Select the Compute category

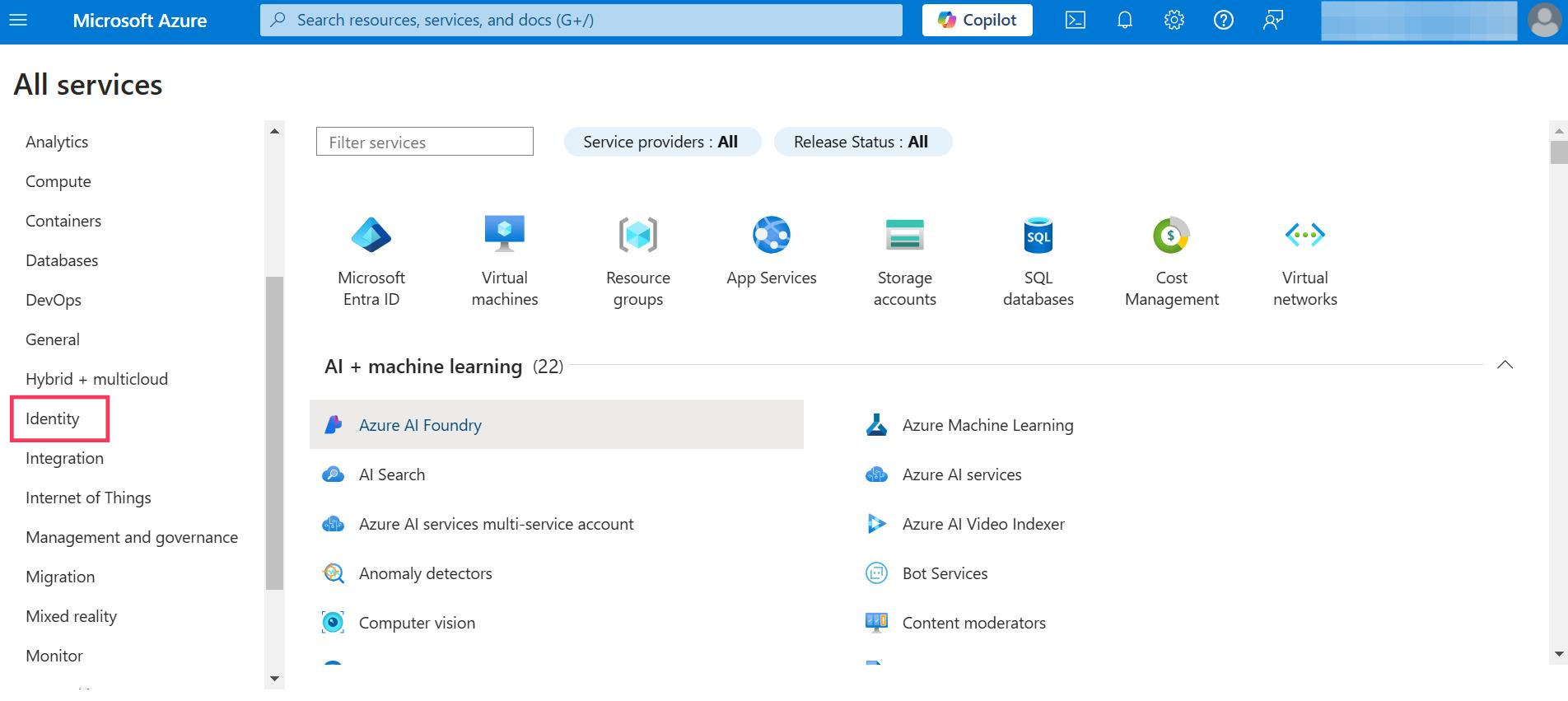(58, 181)
